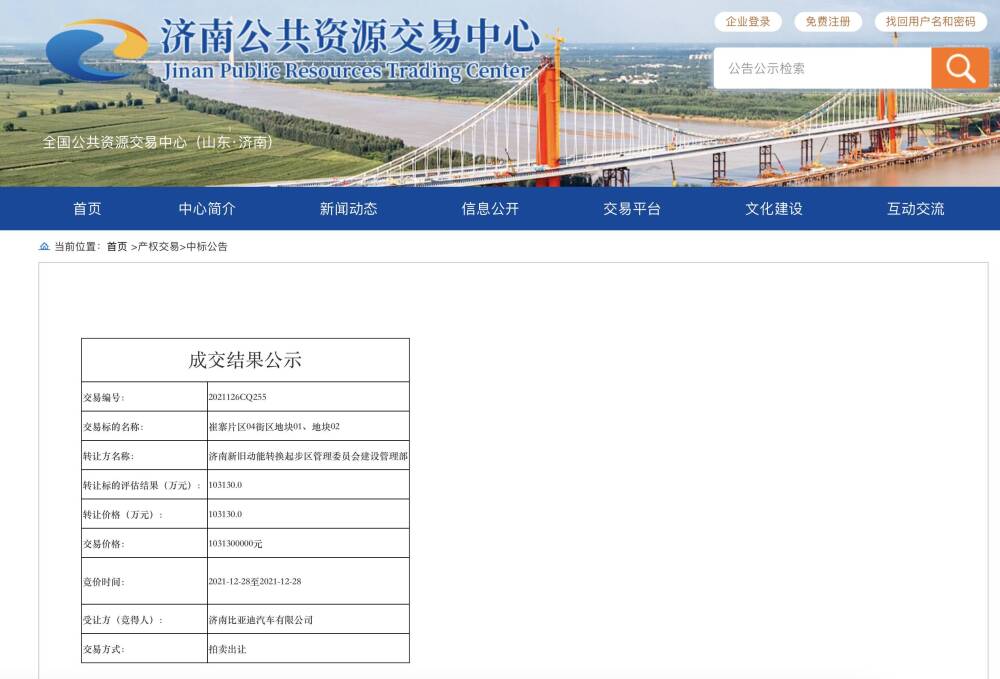This screenshot has width=1000, height=679.
Task: Switch to 新闻动态 section
Action: [x=348, y=209]
